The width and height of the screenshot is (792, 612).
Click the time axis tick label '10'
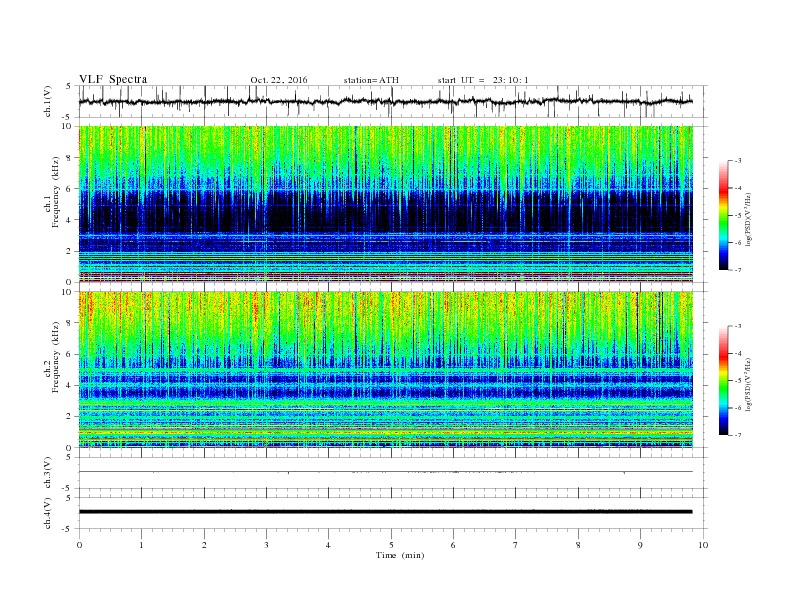pos(703,545)
